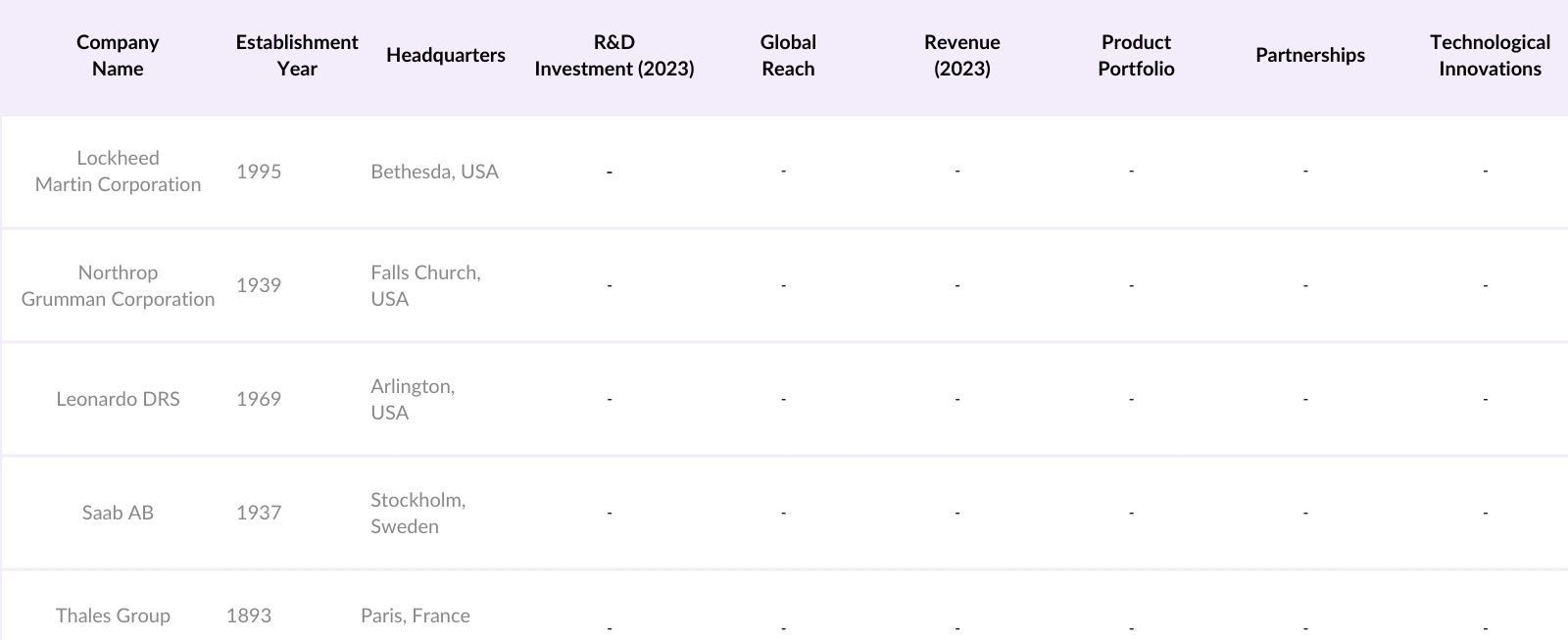
Task: Click the Northrop Grumman Corporation cell
Action: pyautogui.click(x=118, y=286)
